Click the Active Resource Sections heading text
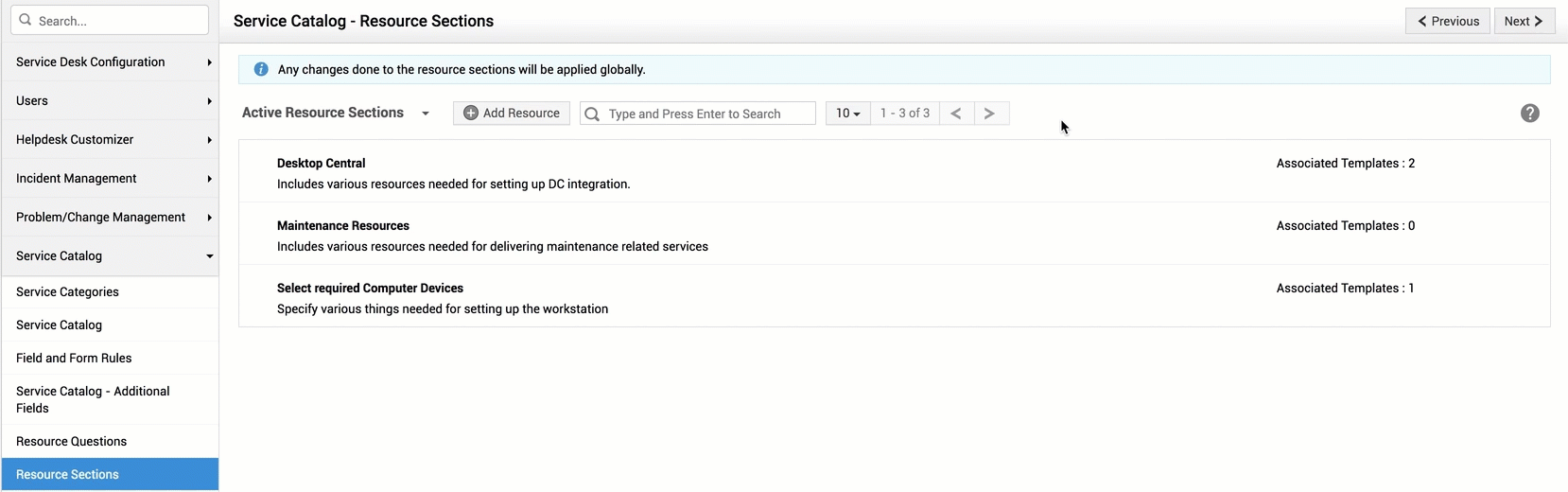Image resolution: width=1568 pixels, height=492 pixels. coord(322,113)
